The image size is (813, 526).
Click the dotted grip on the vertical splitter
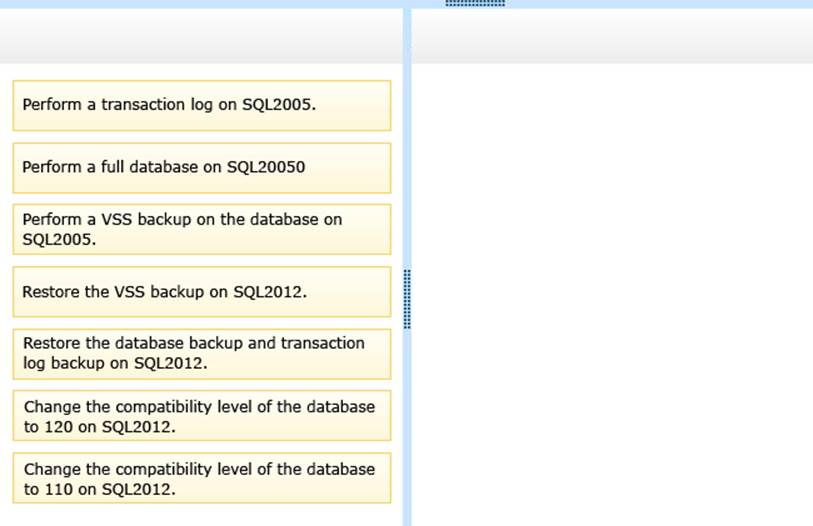(x=407, y=298)
